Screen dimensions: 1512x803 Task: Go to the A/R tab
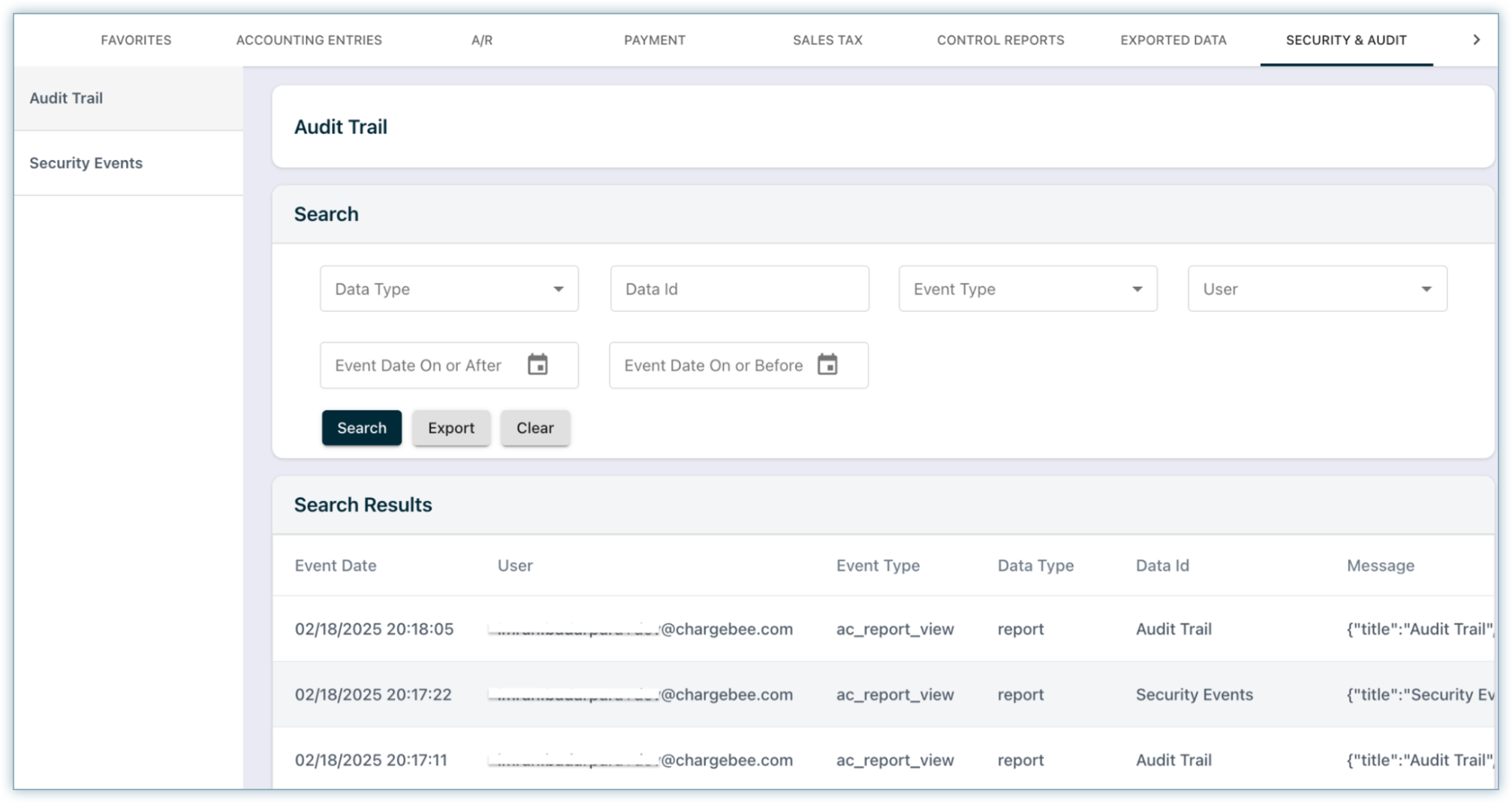coord(482,41)
